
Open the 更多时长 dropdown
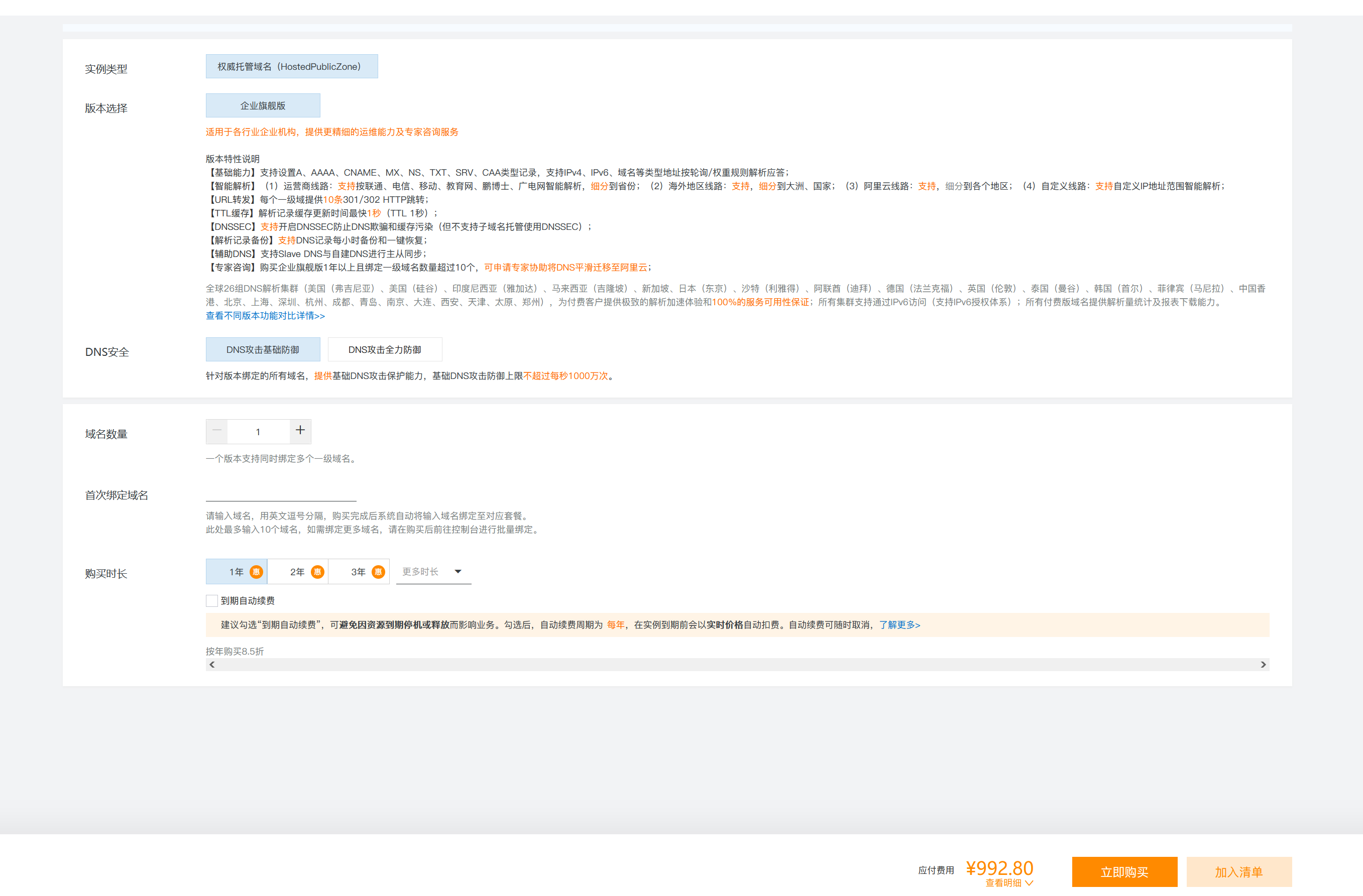pos(433,571)
